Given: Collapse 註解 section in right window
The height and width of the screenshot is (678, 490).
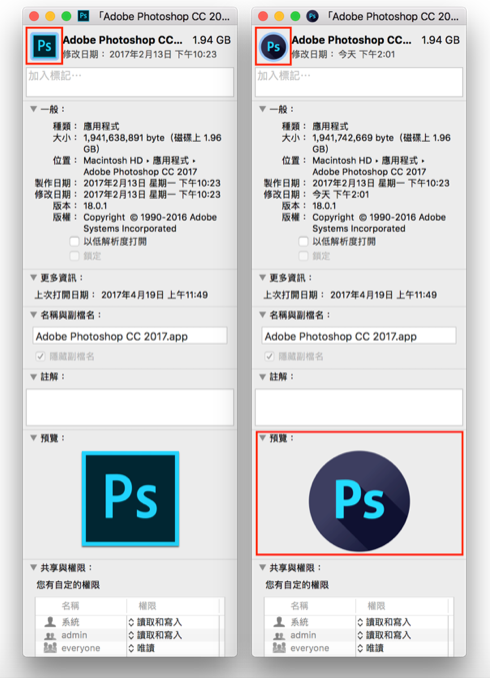Looking at the screenshot, I should pyautogui.click(x=262, y=377).
